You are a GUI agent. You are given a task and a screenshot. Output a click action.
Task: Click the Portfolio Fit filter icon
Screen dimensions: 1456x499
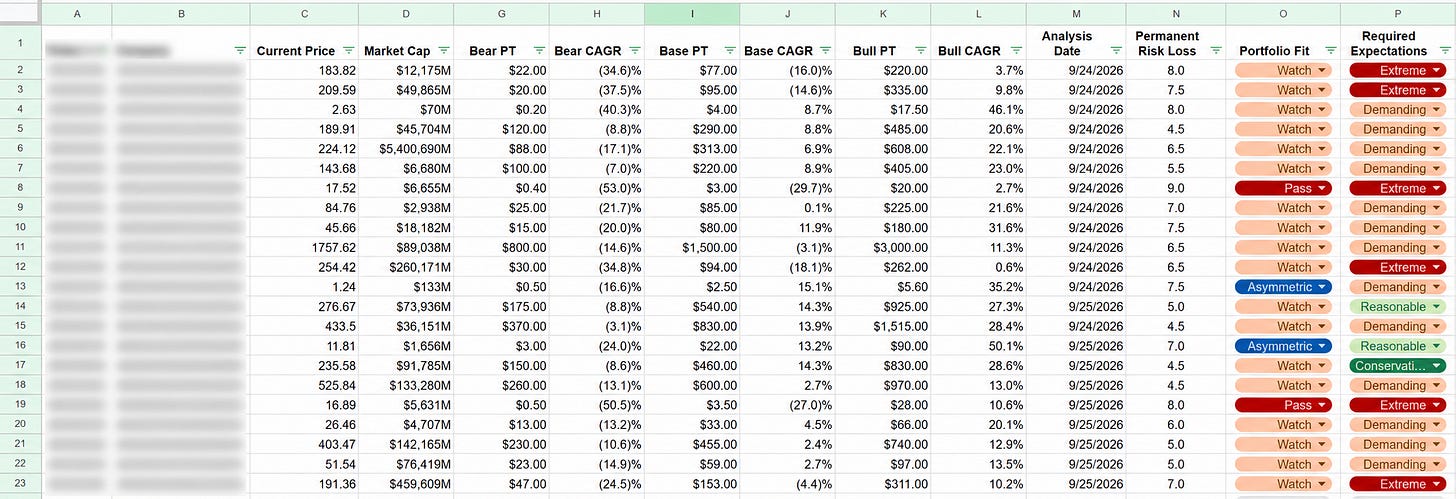coord(1330,50)
